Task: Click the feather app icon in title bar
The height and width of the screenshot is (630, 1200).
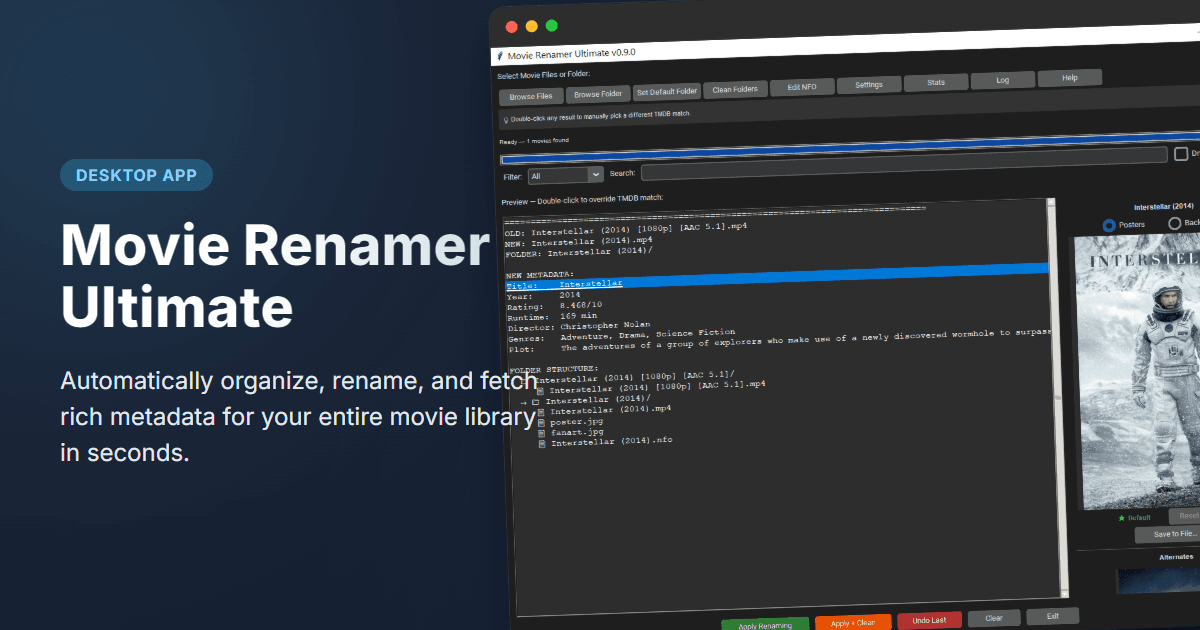Action: [499, 55]
